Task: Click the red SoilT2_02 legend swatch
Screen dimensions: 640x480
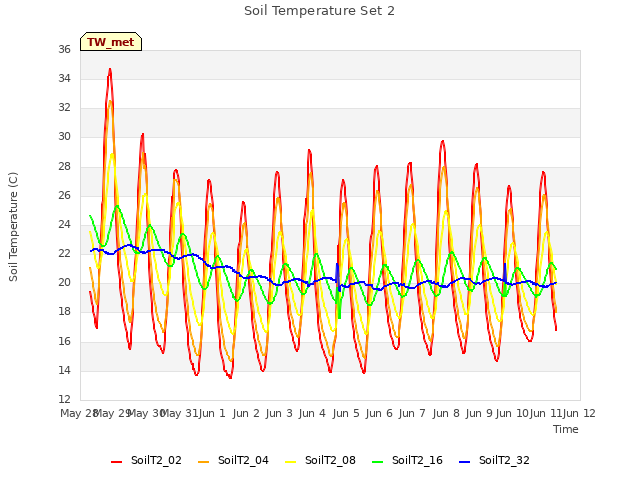Action: [x=116, y=462]
